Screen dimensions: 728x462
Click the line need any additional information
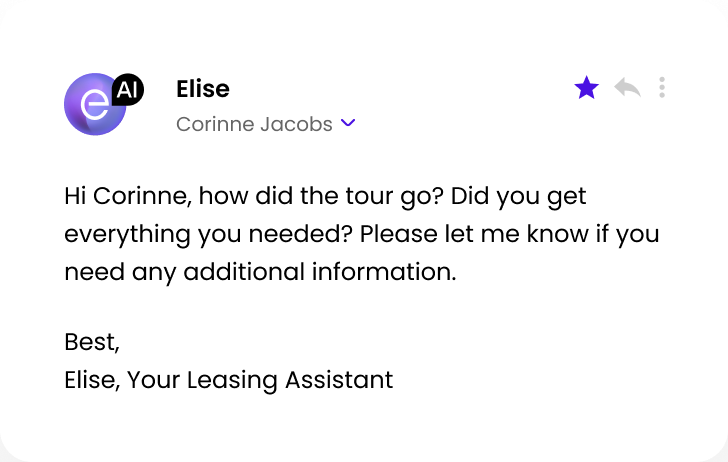(260, 271)
